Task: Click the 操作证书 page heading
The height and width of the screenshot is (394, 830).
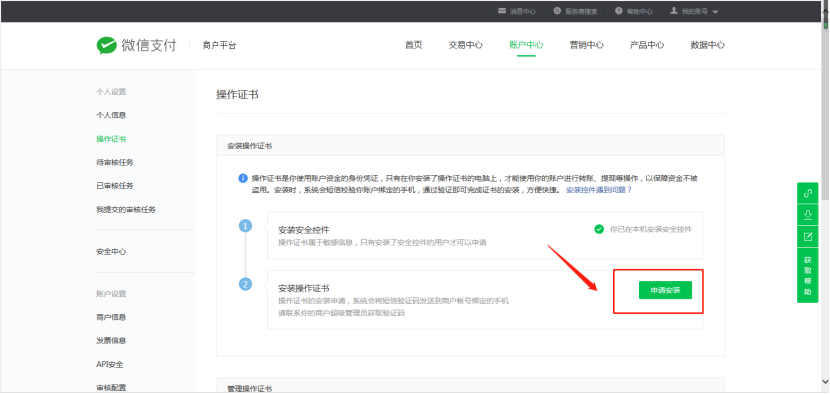Action: [238, 95]
